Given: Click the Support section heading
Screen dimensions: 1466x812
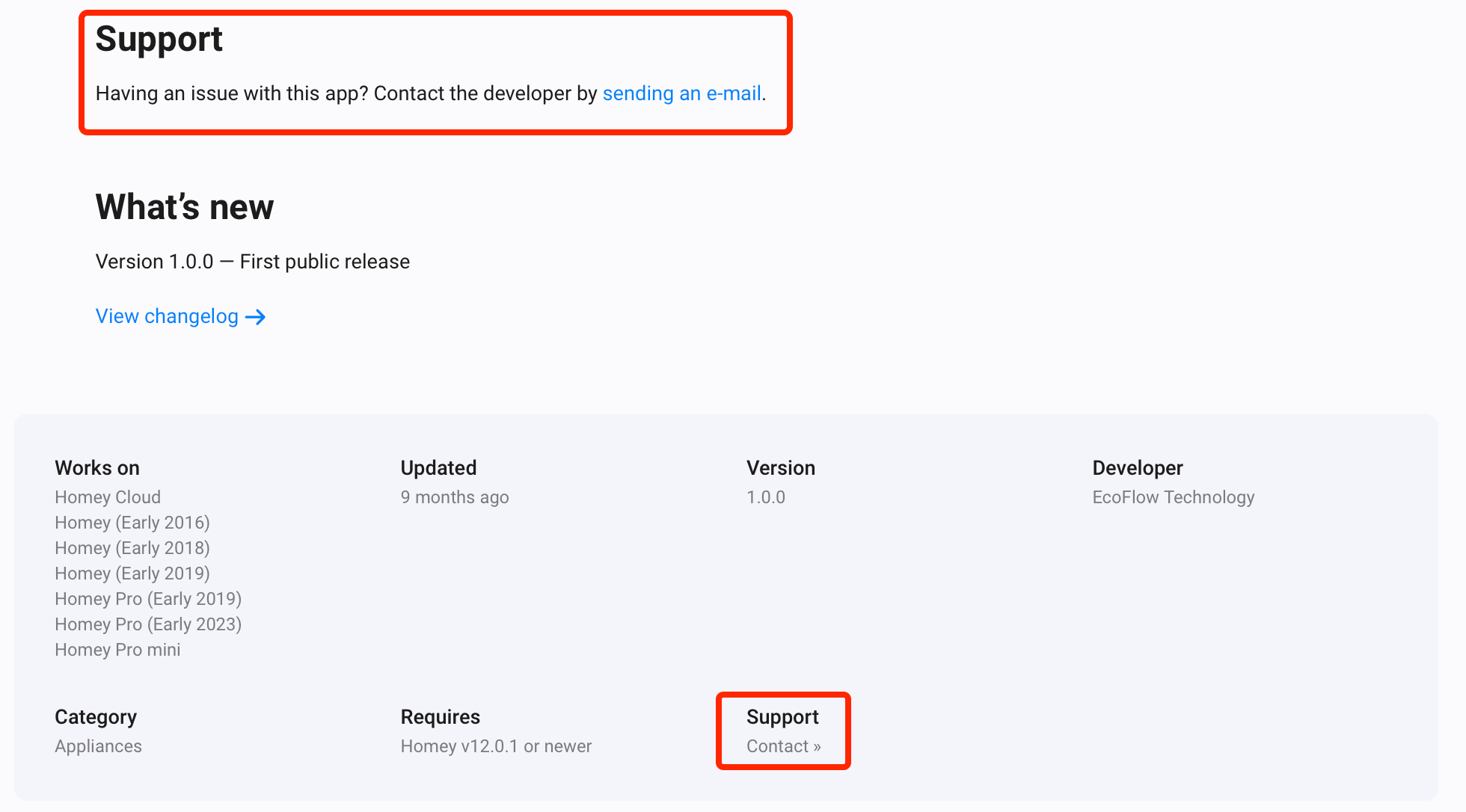Looking at the screenshot, I should click(159, 39).
